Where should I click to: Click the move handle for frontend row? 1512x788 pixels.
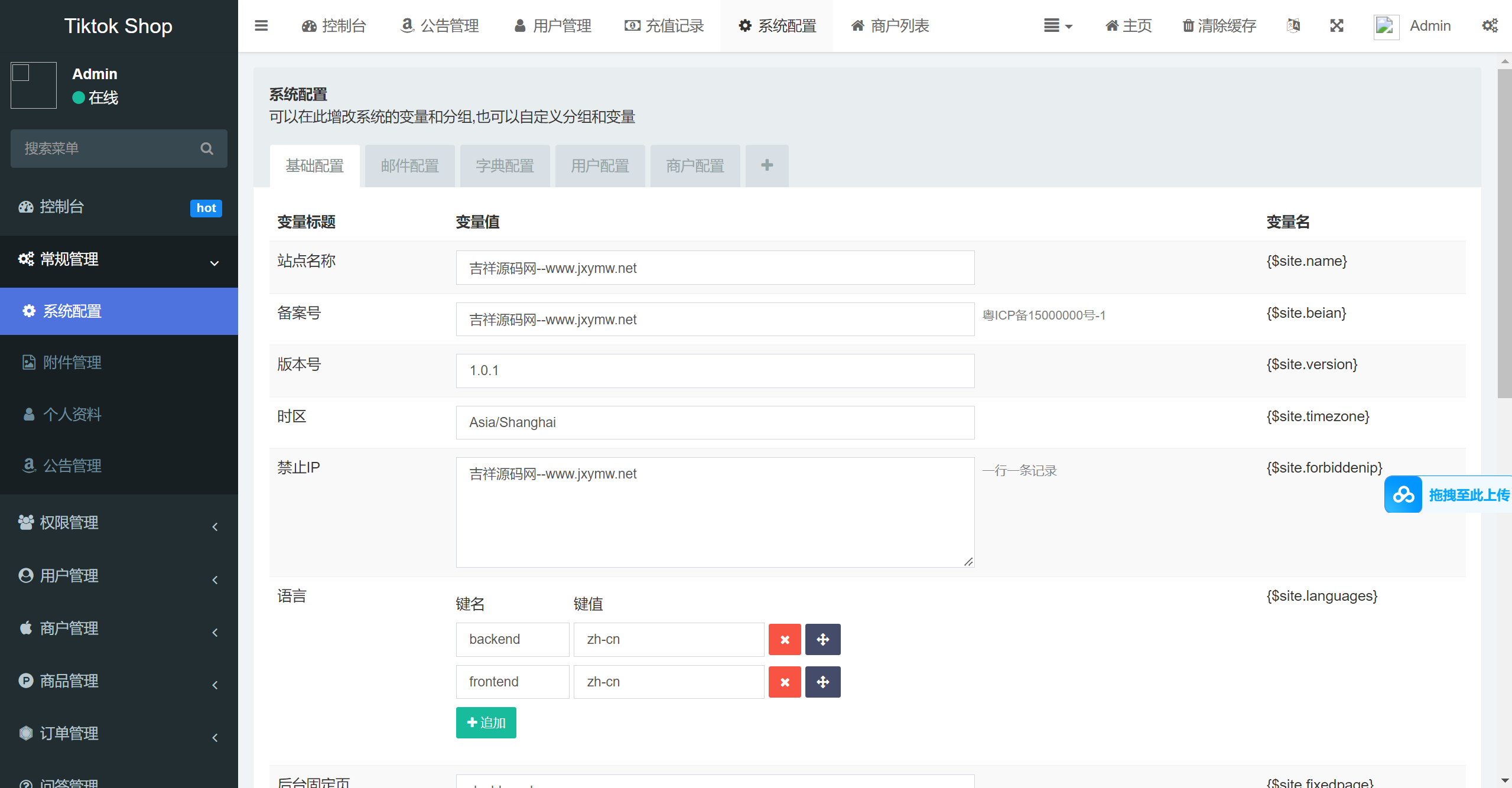(x=822, y=682)
